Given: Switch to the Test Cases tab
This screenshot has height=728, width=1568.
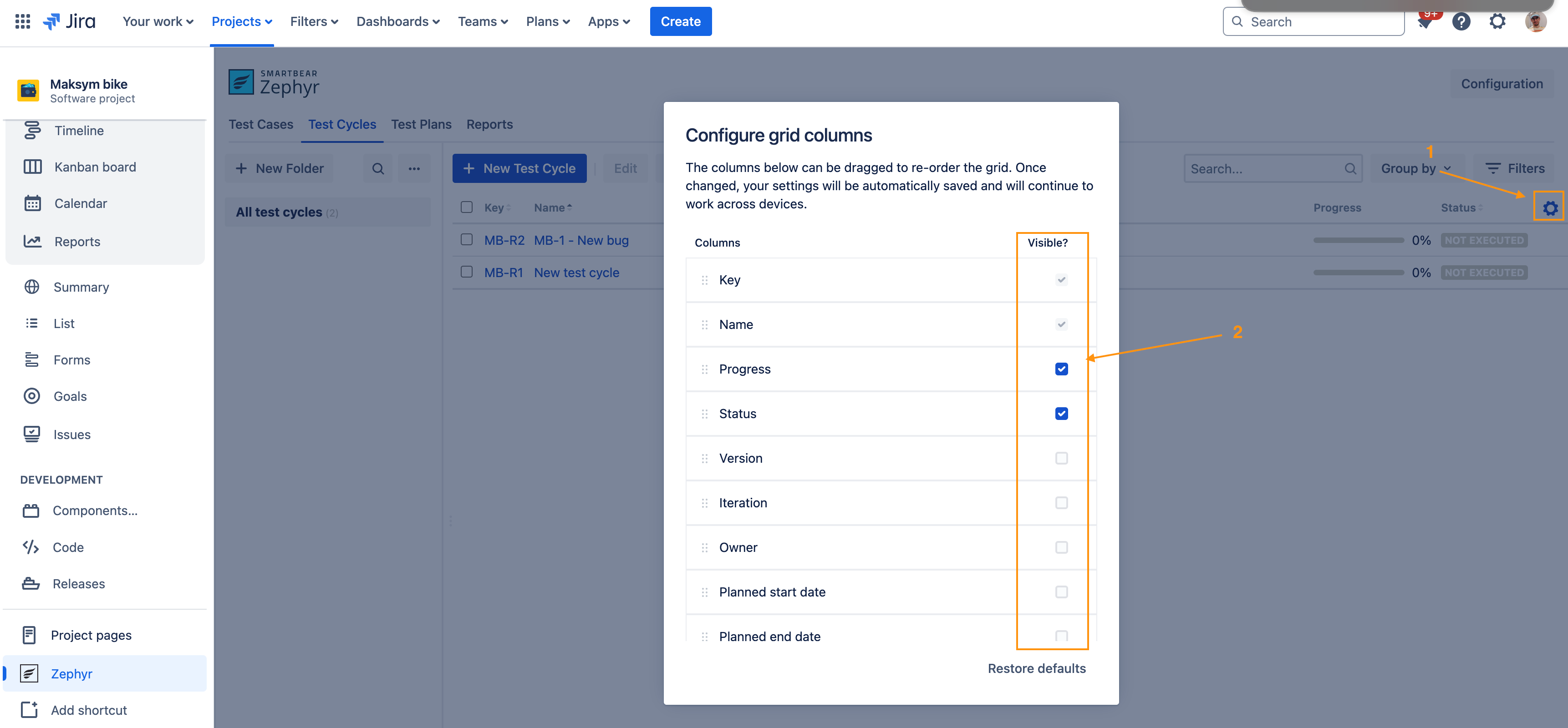Looking at the screenshot, I should coord(260,124).
